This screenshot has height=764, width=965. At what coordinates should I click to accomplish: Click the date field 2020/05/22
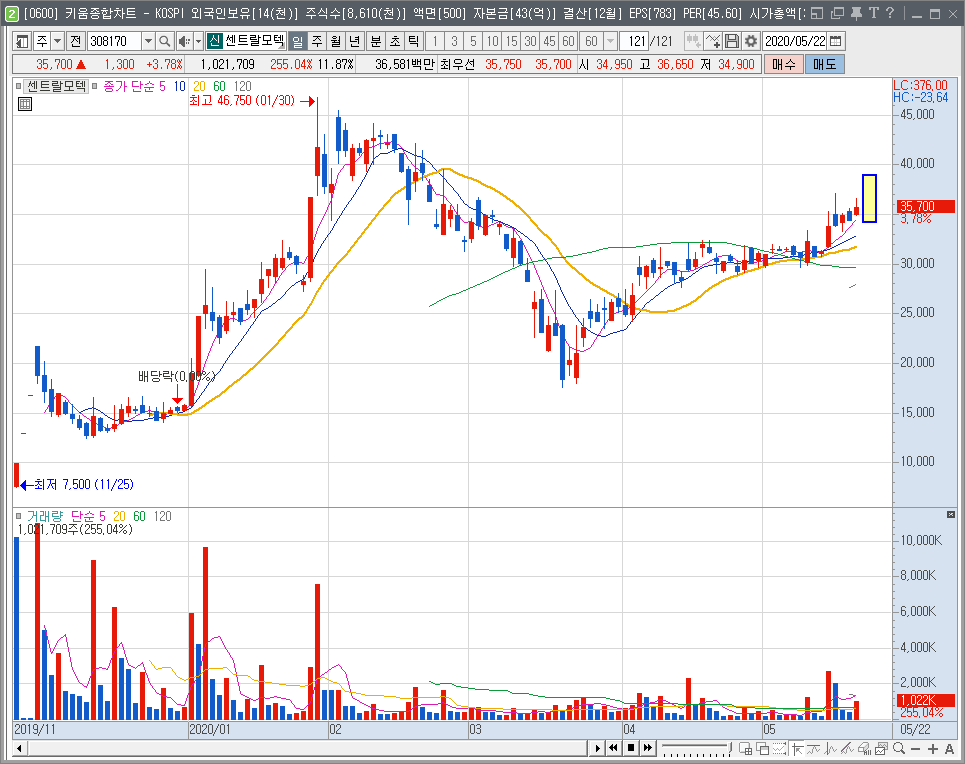click(796, 41)
